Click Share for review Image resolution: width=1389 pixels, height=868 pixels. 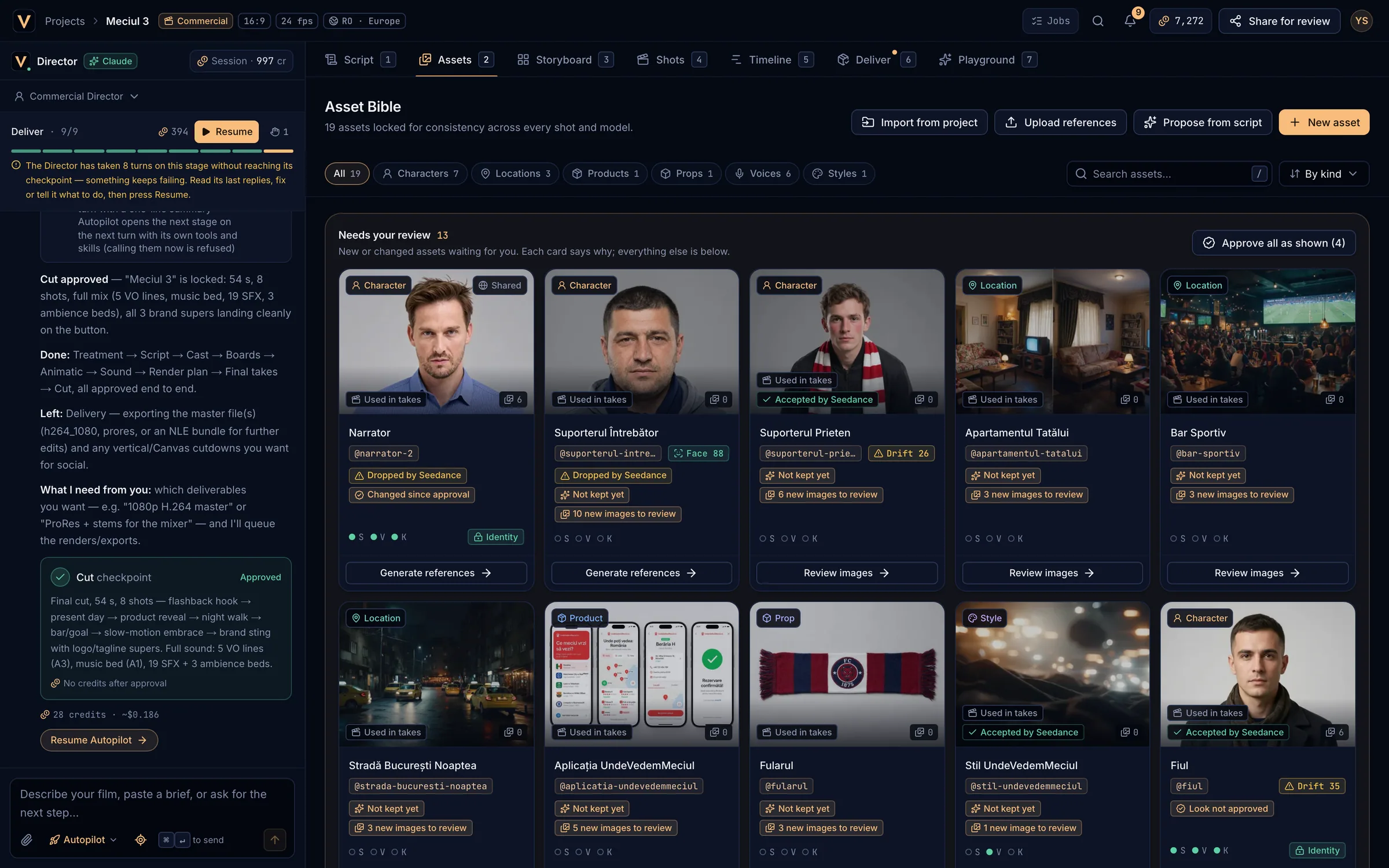(x=1279, y=21)
